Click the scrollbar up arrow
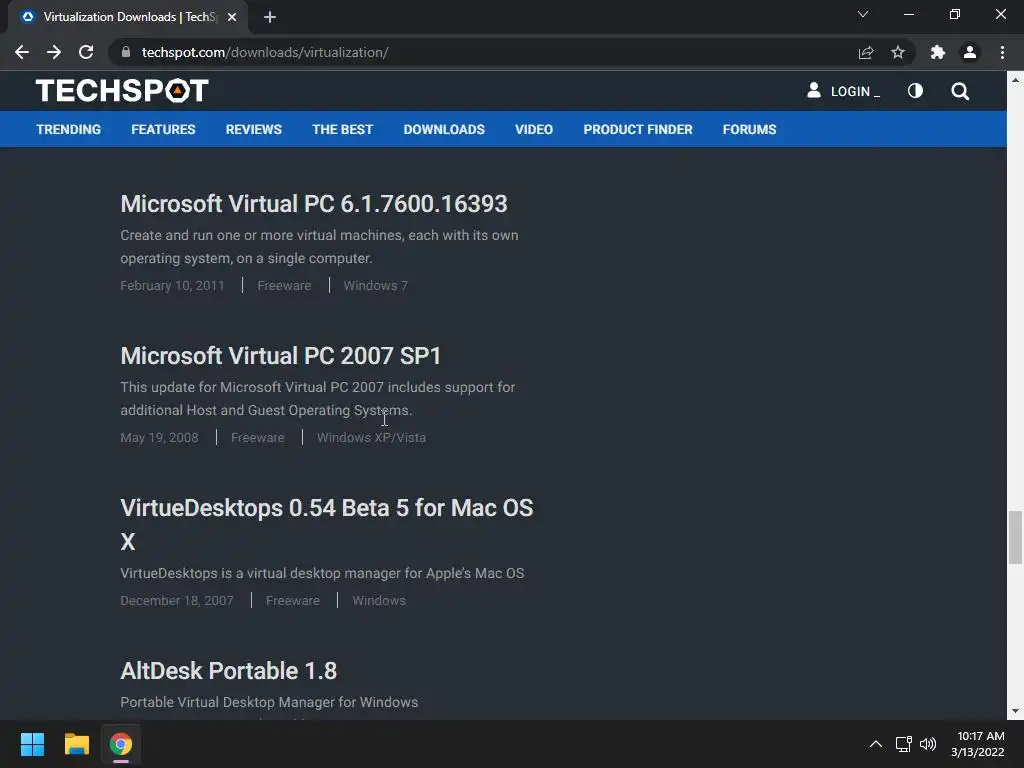 coord(1015,80)
